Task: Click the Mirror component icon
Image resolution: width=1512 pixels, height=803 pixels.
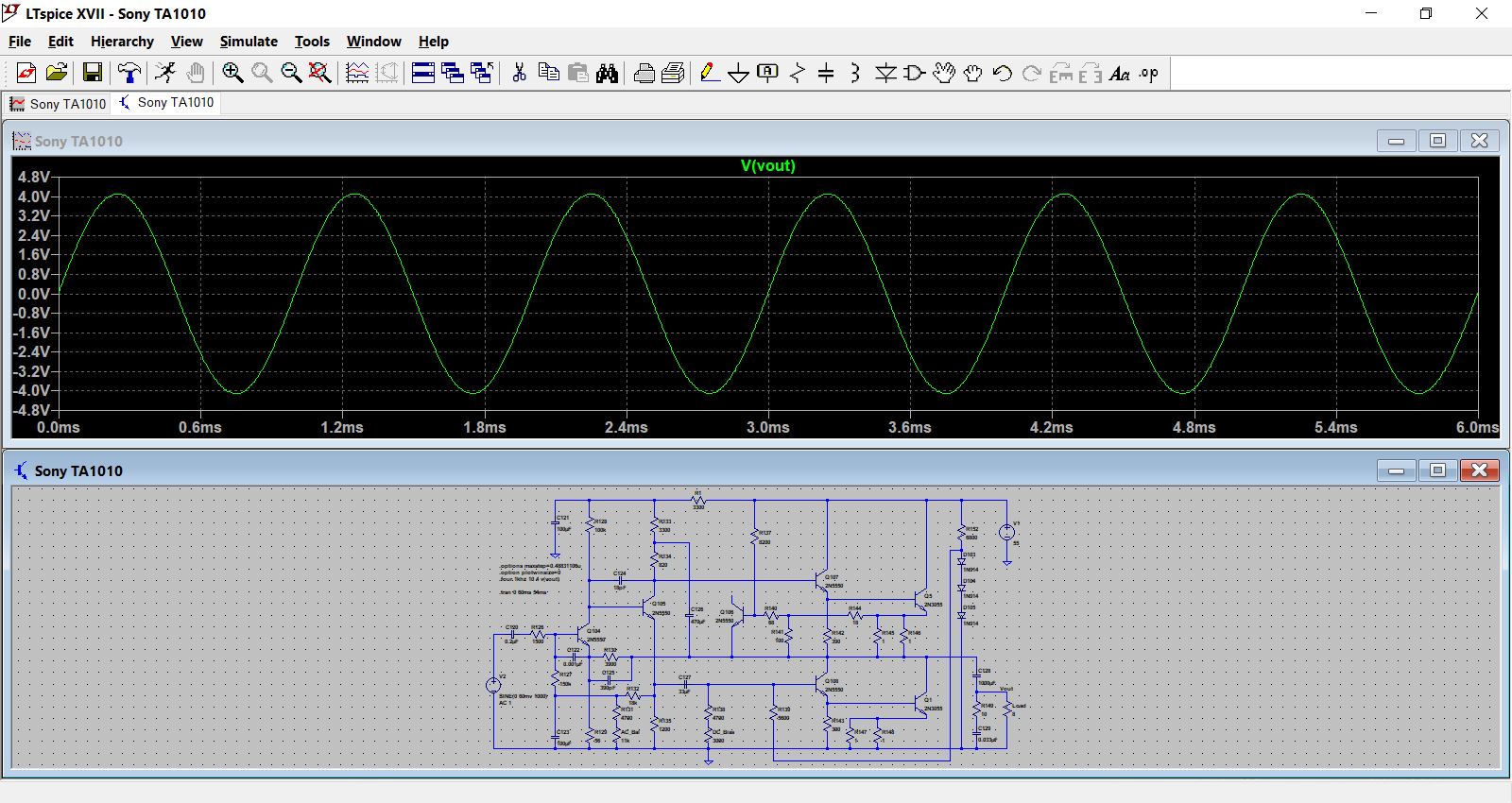Action: [1091, 73]
